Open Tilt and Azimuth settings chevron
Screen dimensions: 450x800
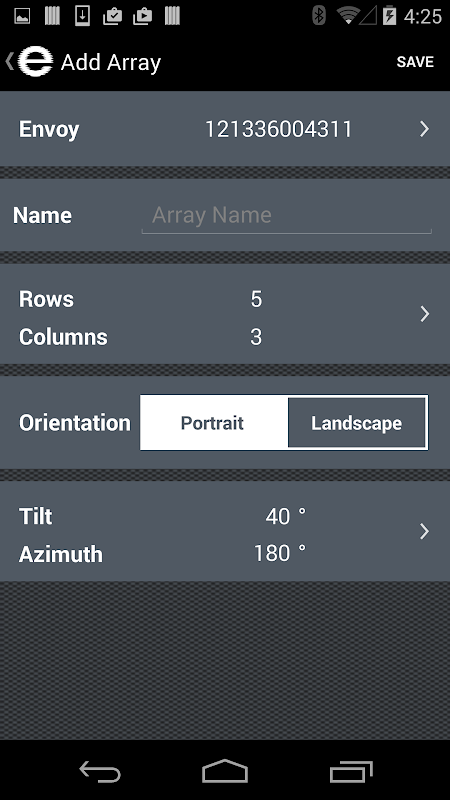coord(424,532)
